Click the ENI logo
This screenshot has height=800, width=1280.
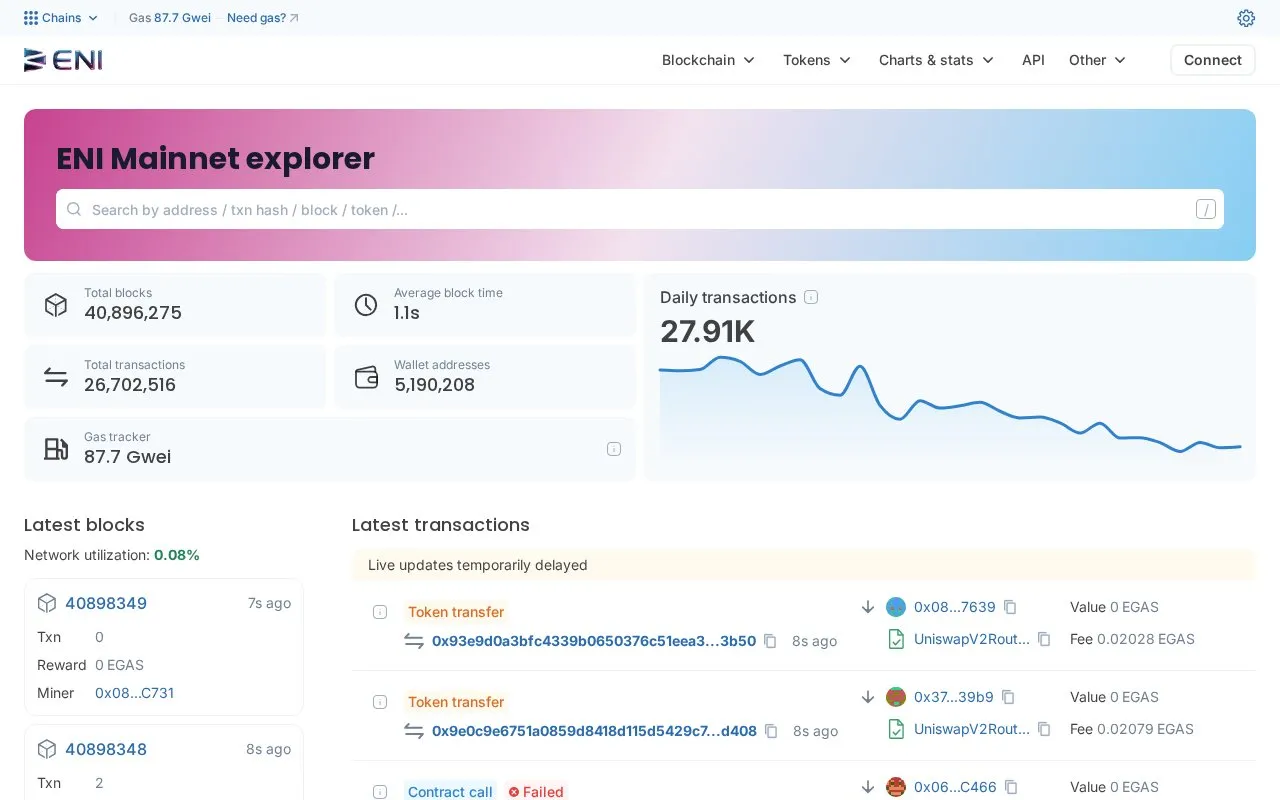point(63,60)
